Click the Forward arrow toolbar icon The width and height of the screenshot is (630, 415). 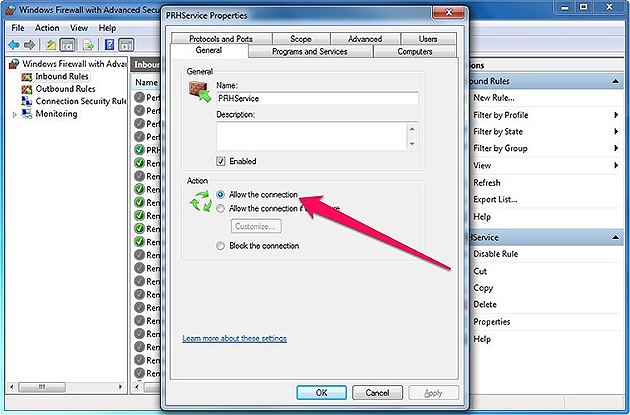coord(29,45)
